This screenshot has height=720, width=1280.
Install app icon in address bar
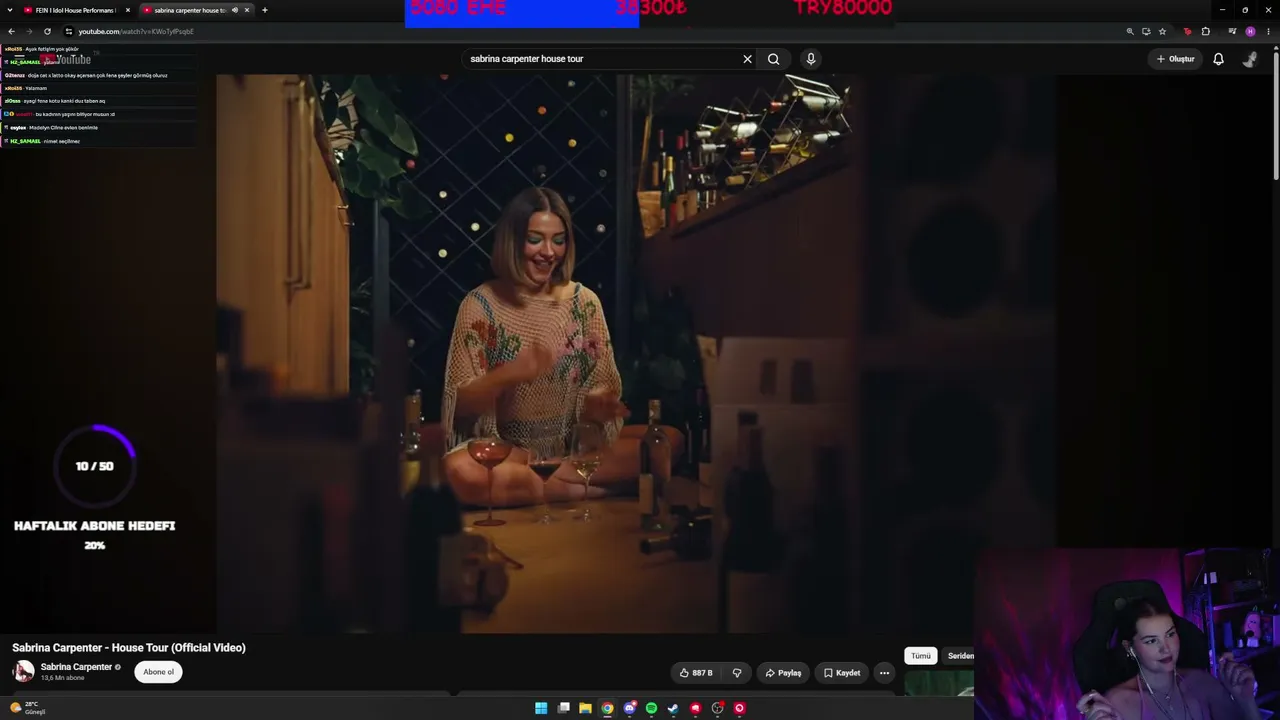tap(1146, 31)
